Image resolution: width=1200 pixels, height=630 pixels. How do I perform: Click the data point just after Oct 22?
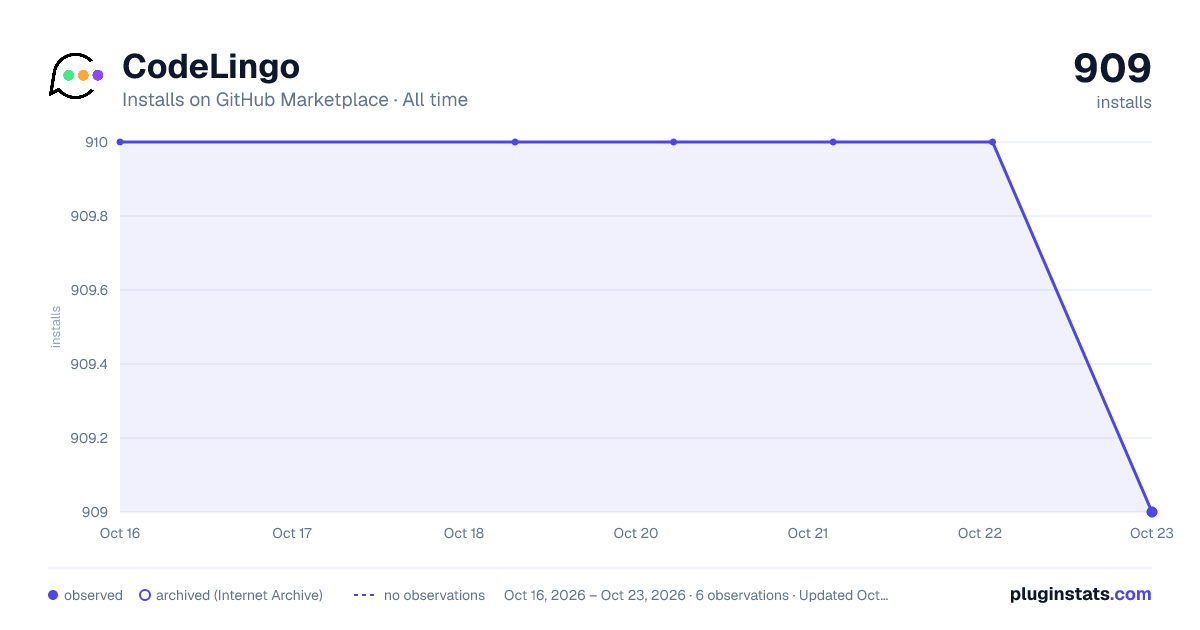coord(992,142)
